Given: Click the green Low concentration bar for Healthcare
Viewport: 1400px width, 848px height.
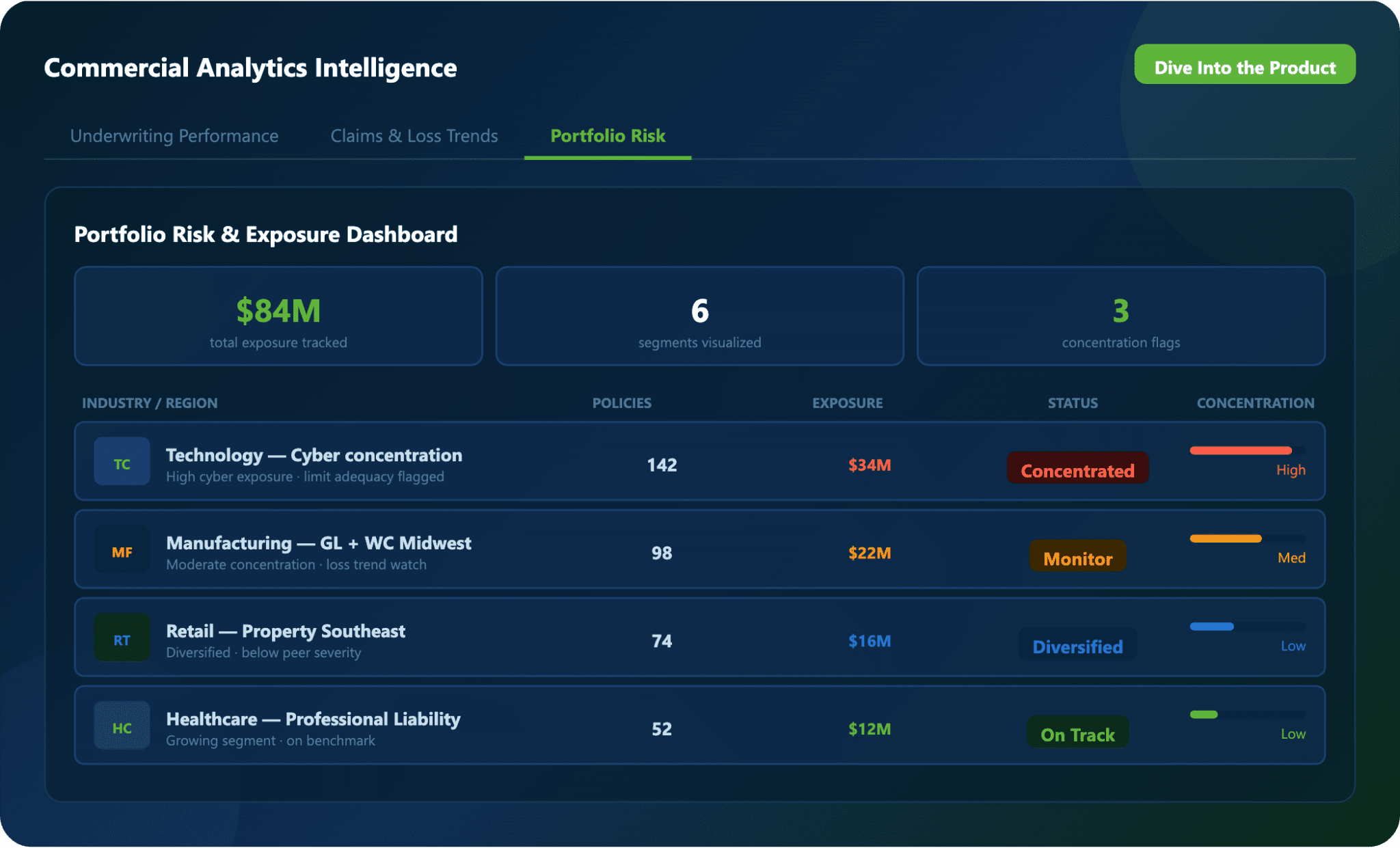Looking at the screenshot, I should point(1204,715).
